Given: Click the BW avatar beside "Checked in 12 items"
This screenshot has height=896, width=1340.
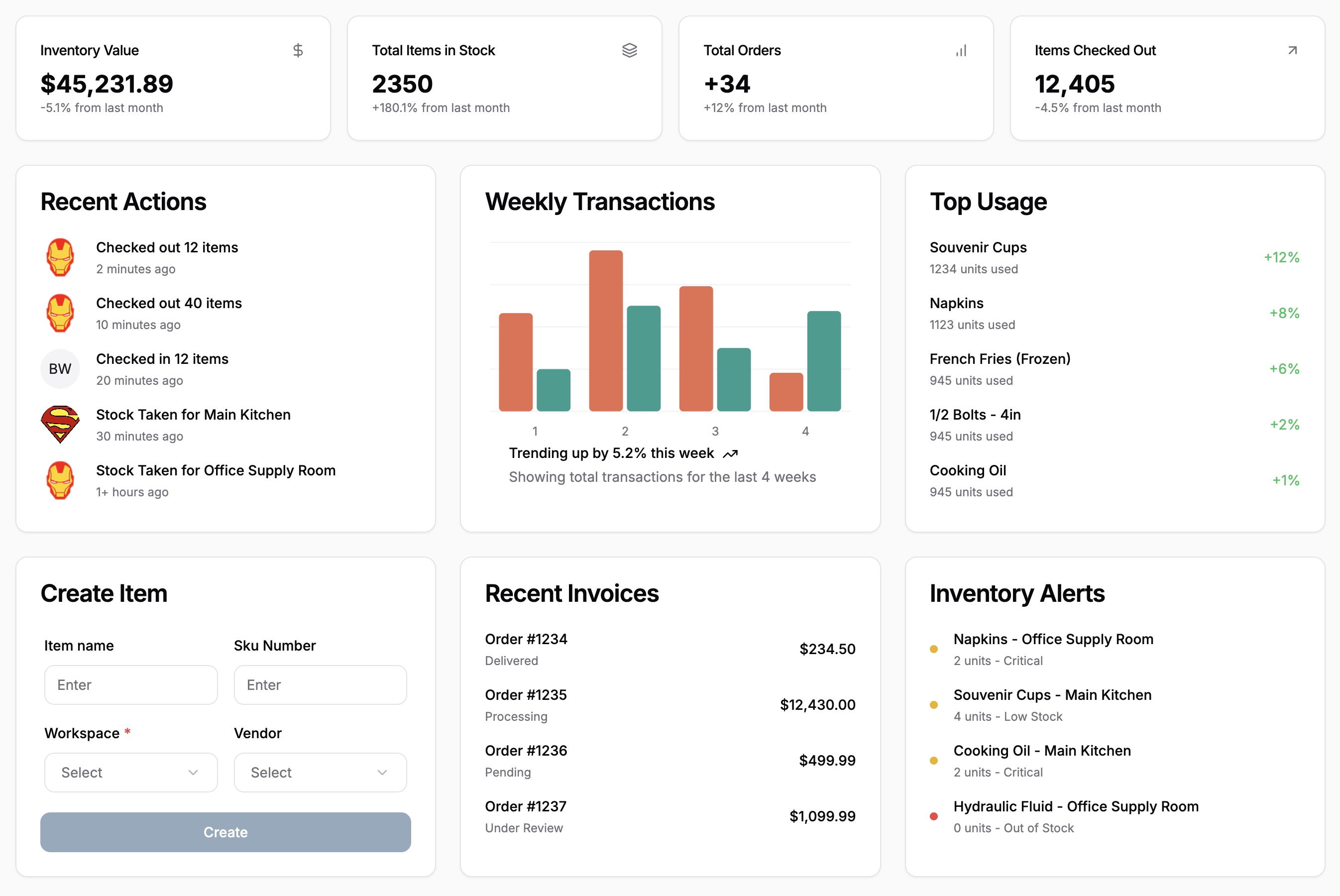Looking at the screenshot, I should point(60,368).
